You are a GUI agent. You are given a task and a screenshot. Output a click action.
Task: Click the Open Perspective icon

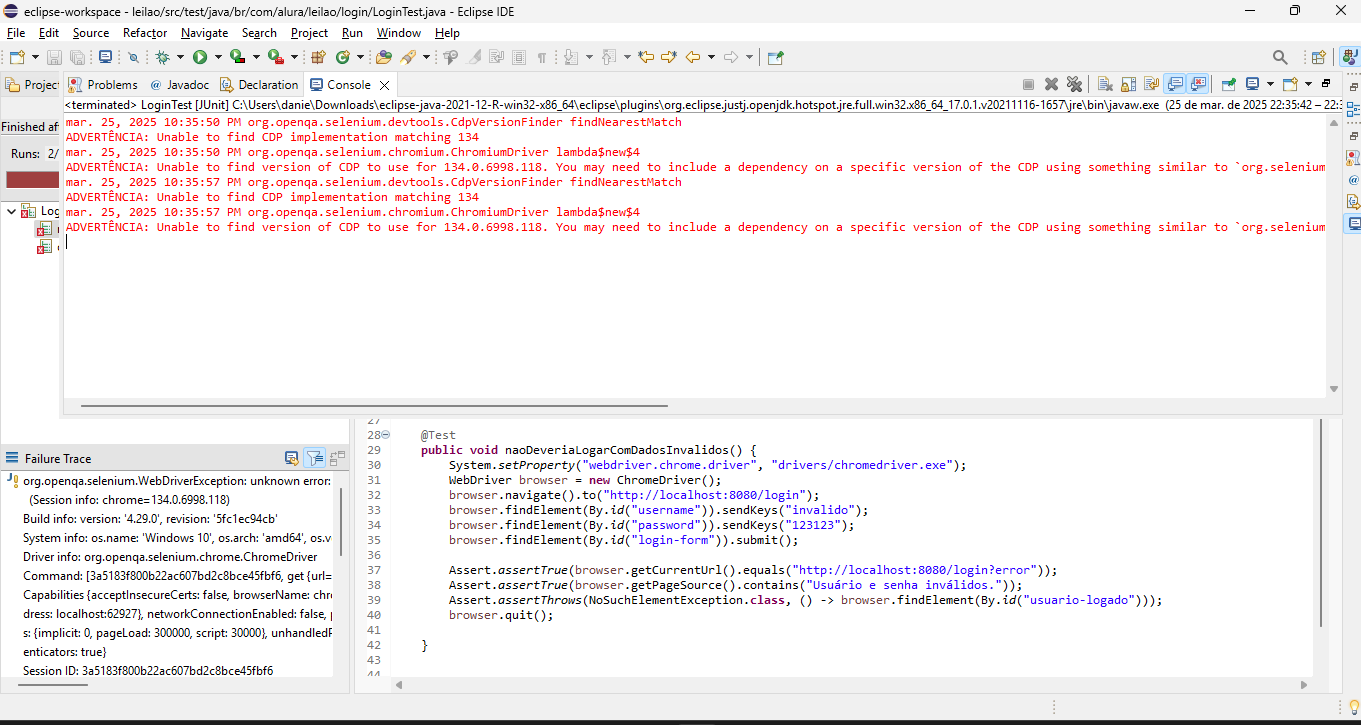click(x=1318, y=58)
